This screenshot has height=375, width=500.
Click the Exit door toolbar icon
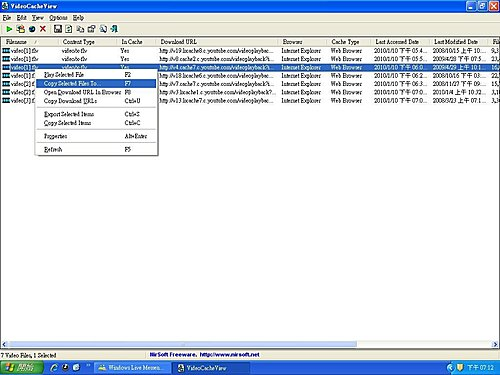tap(114, 29)
